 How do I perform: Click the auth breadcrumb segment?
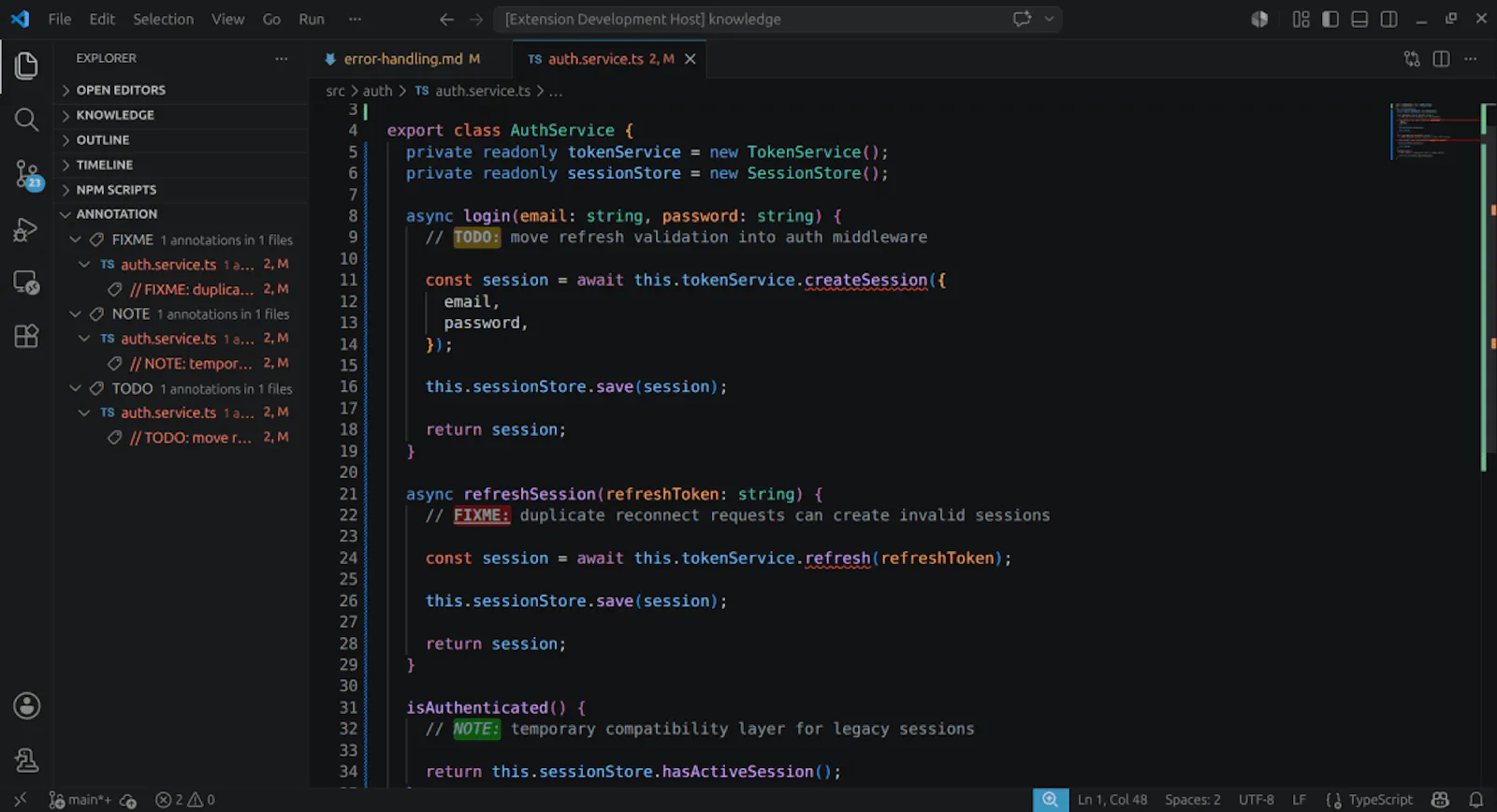tap(377, 91)
